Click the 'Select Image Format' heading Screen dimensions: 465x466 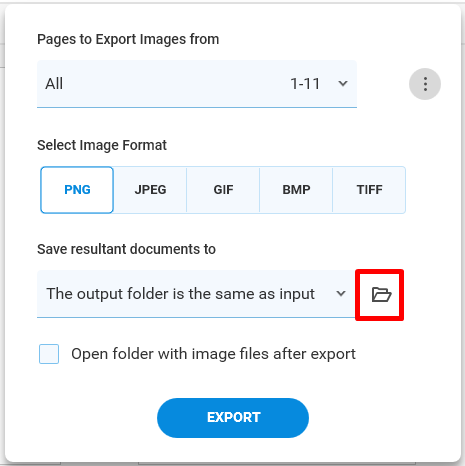(102, 145)
